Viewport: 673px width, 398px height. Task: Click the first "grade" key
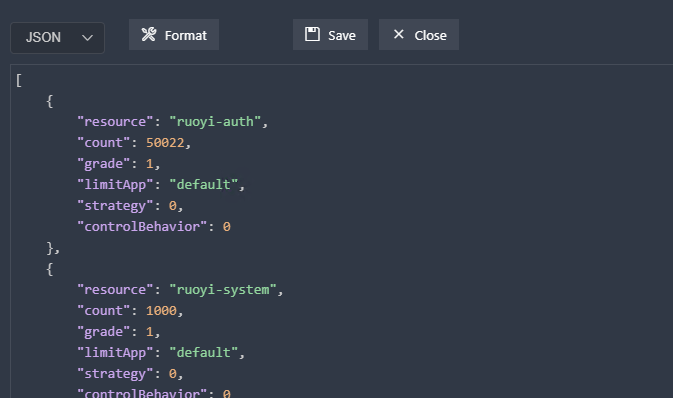pyautogui.click(x=103, y=164)
